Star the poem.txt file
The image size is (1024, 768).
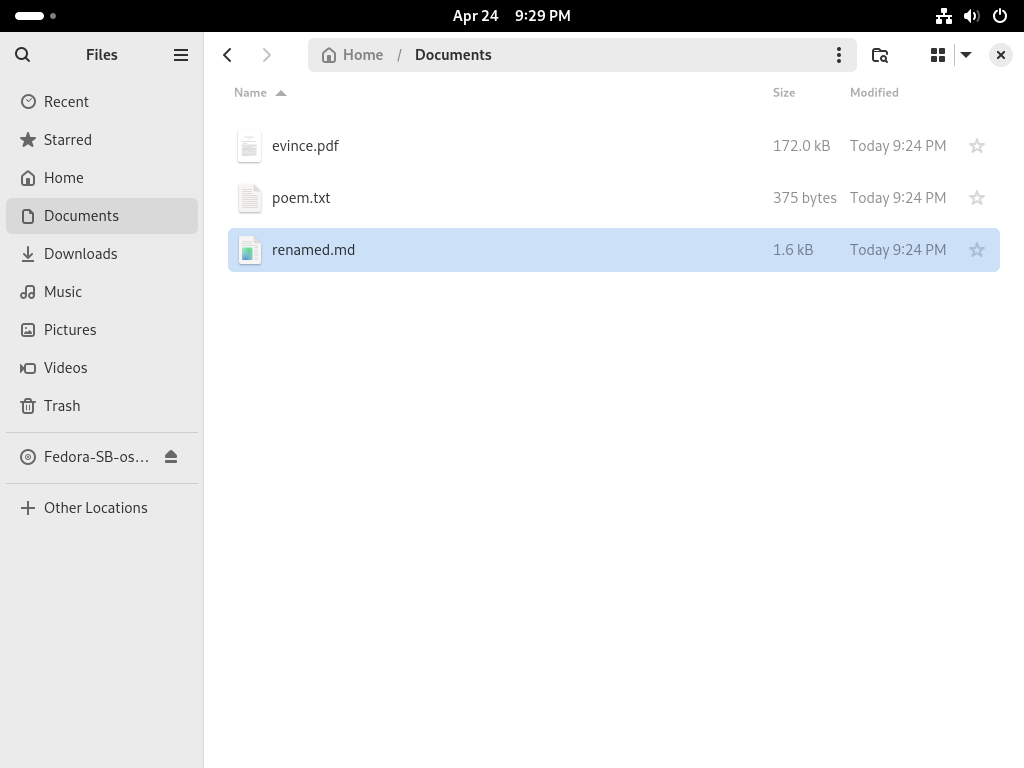(977, 198)
